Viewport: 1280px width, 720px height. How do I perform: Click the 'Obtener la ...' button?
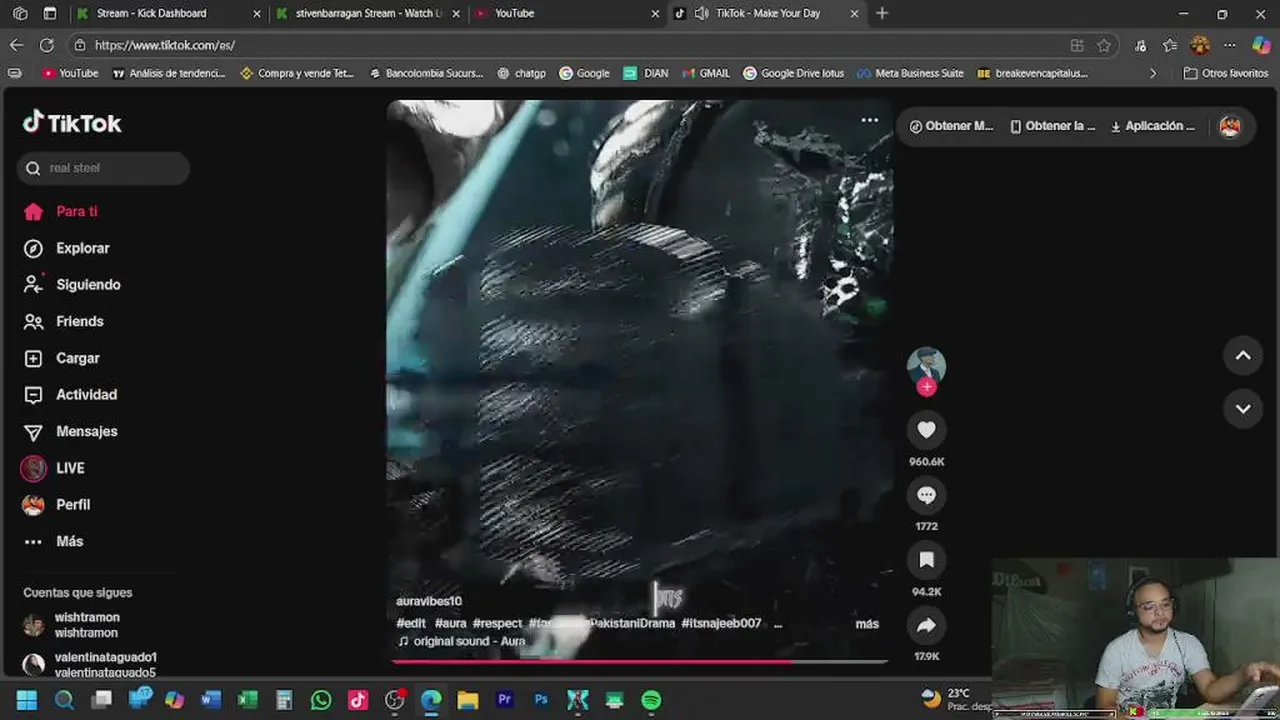1053,126
